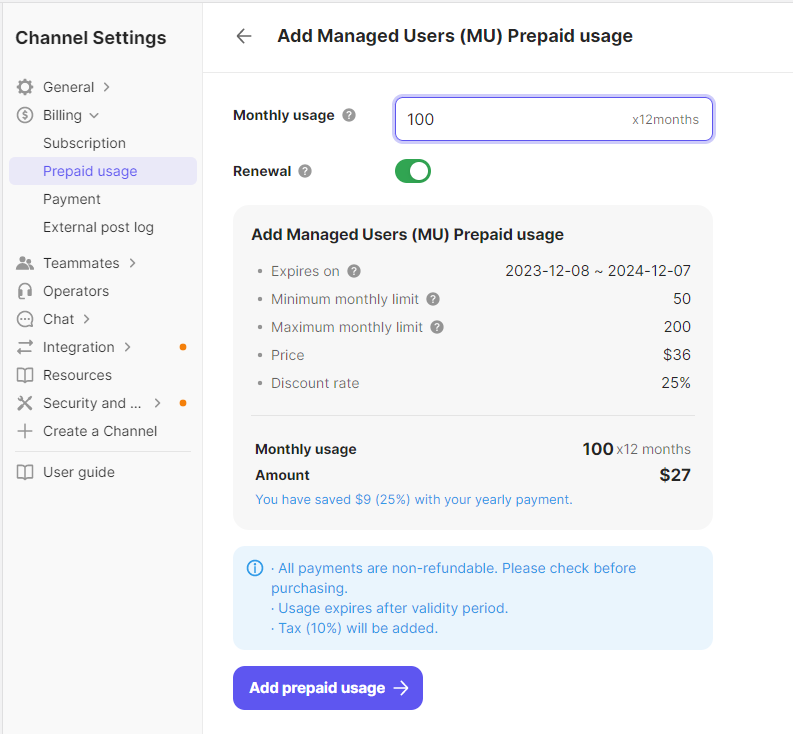
Task: Click the Billing dollar icon
Action: 25,115
